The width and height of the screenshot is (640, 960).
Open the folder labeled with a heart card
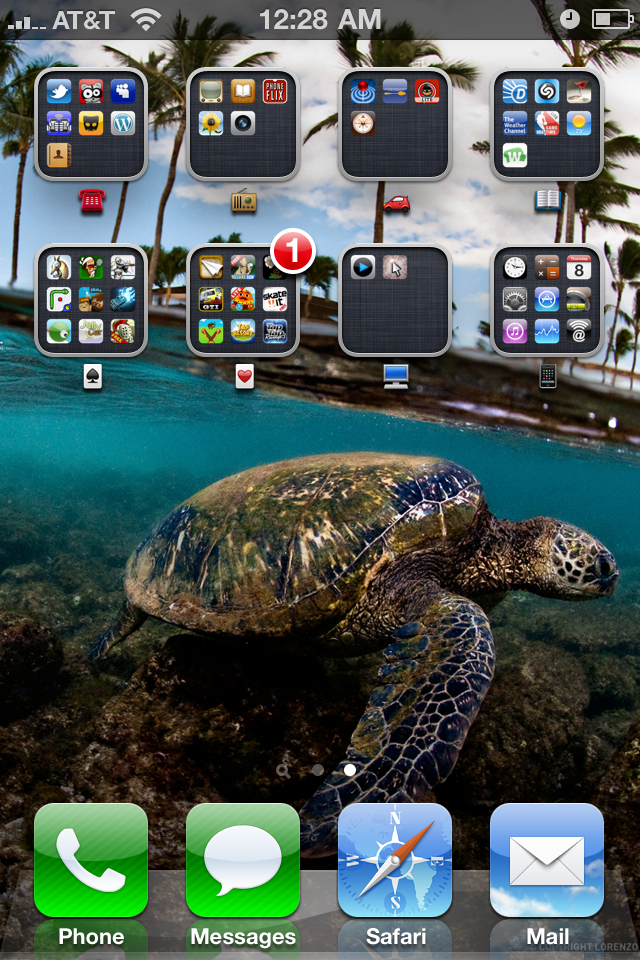(243, 300)
